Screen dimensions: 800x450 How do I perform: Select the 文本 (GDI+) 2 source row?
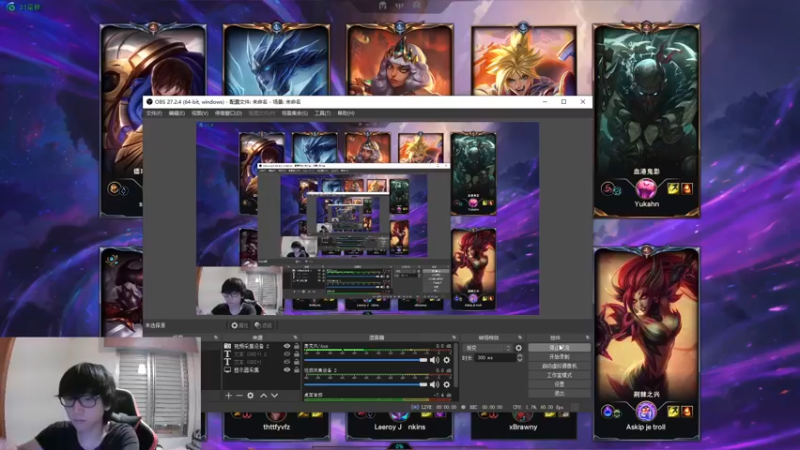pyautogui.click(x=261, y=354)
